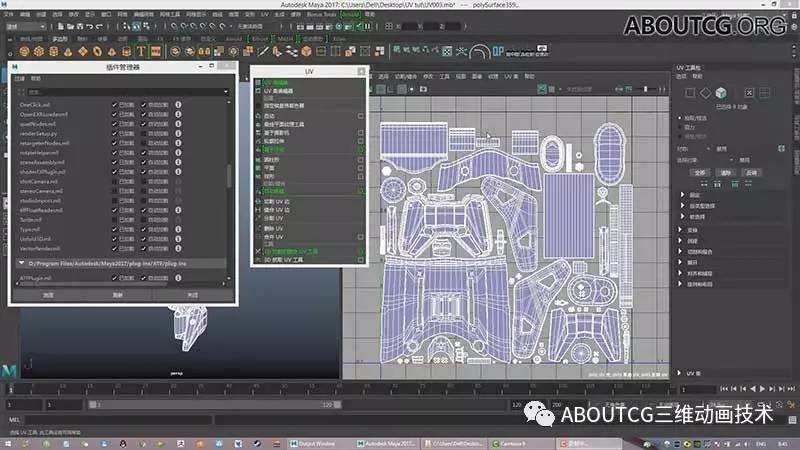The width and height of the screenshot is (800, 450).
Task: Select the polygon torus shelf icon
Action: pyautogui.click(x=97, y=51)
